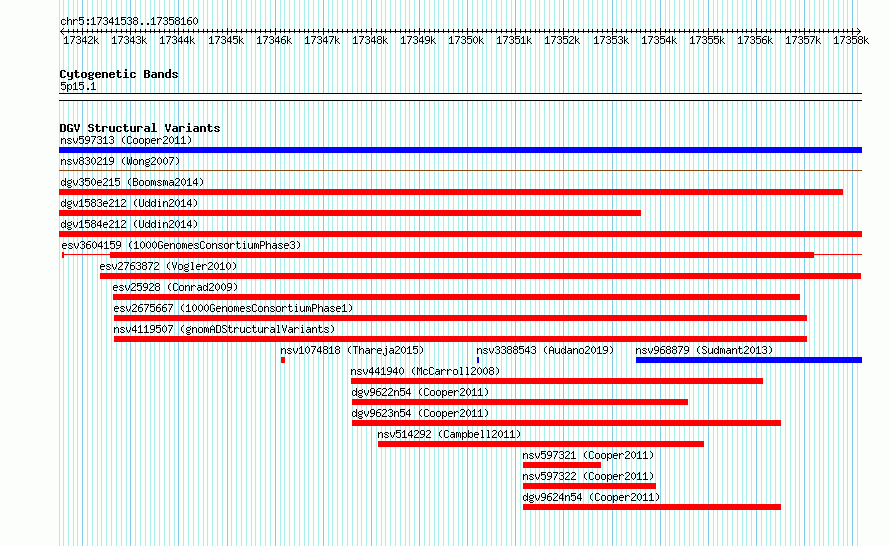Select the dgv1584e212 (Uddin2014) variant bar
Image resolution: width=890 pixels, height=546 pixels.
pyautogui.click(x=460, y=234)
